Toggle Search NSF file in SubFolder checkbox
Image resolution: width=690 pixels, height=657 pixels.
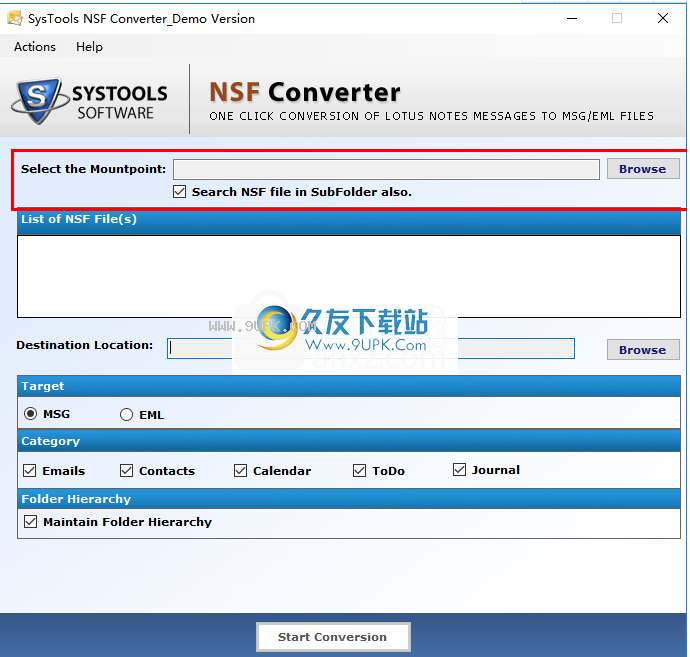pos(180,192)
